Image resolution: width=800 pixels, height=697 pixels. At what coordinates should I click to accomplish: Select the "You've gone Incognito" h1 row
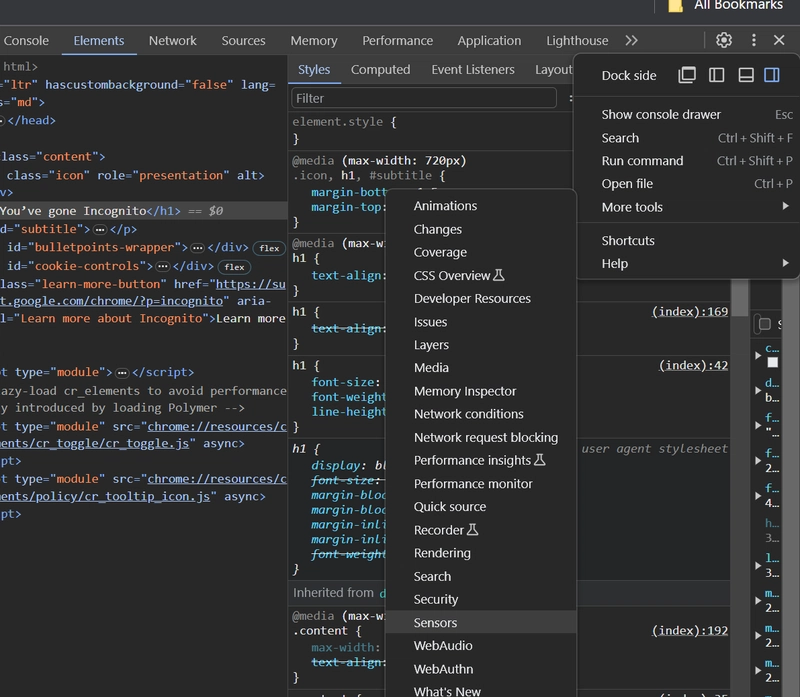point(143,211)
